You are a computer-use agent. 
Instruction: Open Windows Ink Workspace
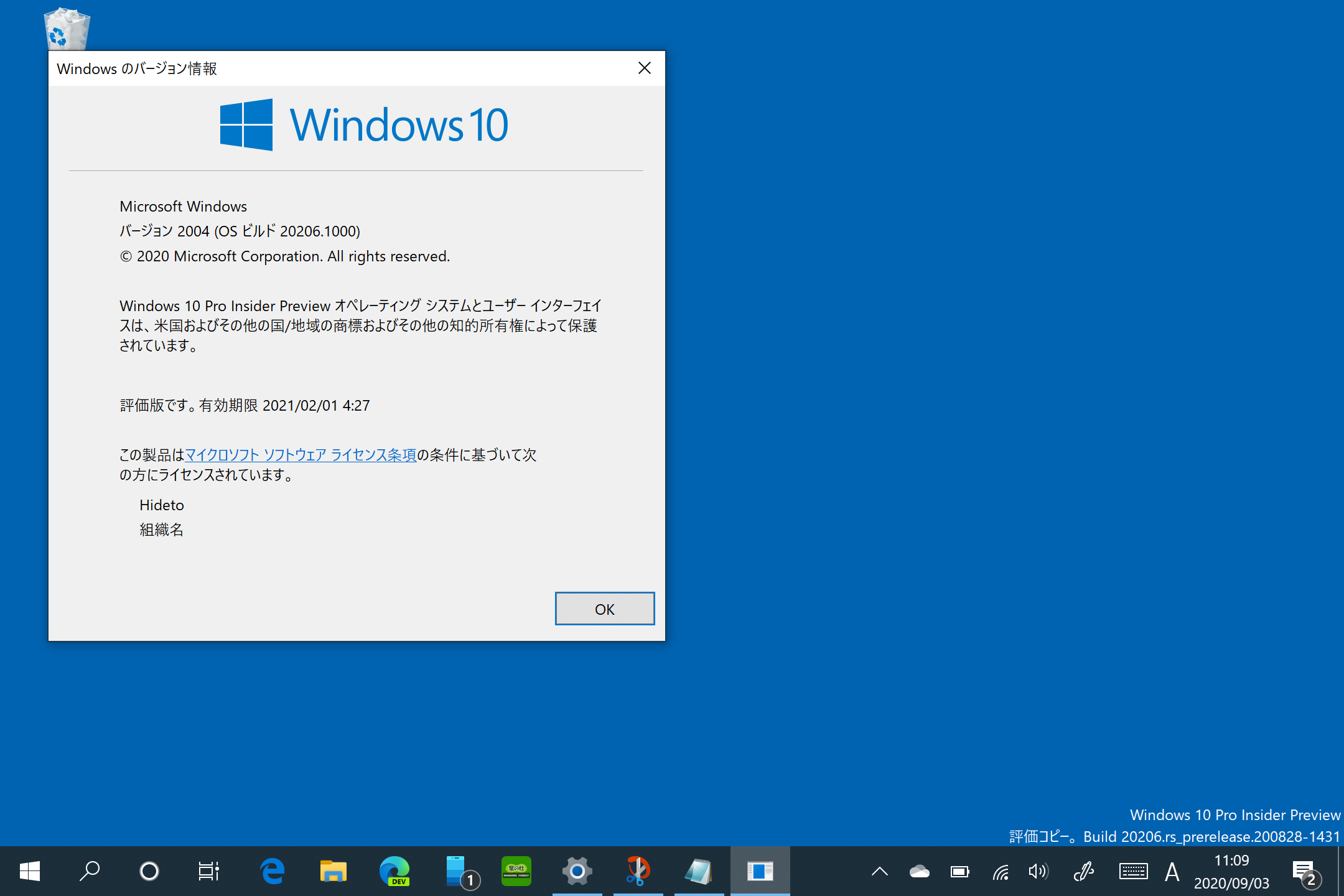1084,871
